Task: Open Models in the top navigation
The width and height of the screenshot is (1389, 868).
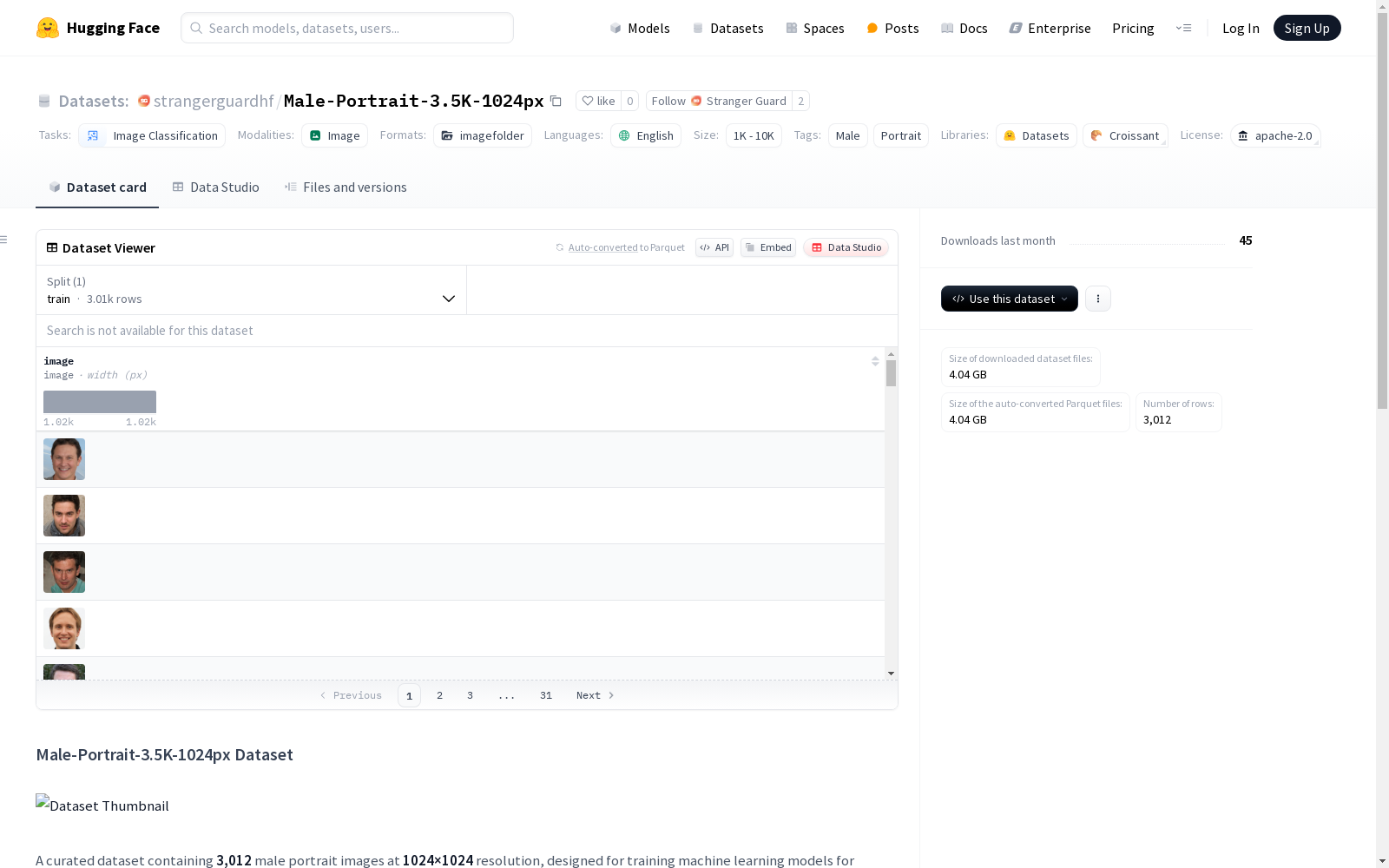Action: (x=640, y=28)
